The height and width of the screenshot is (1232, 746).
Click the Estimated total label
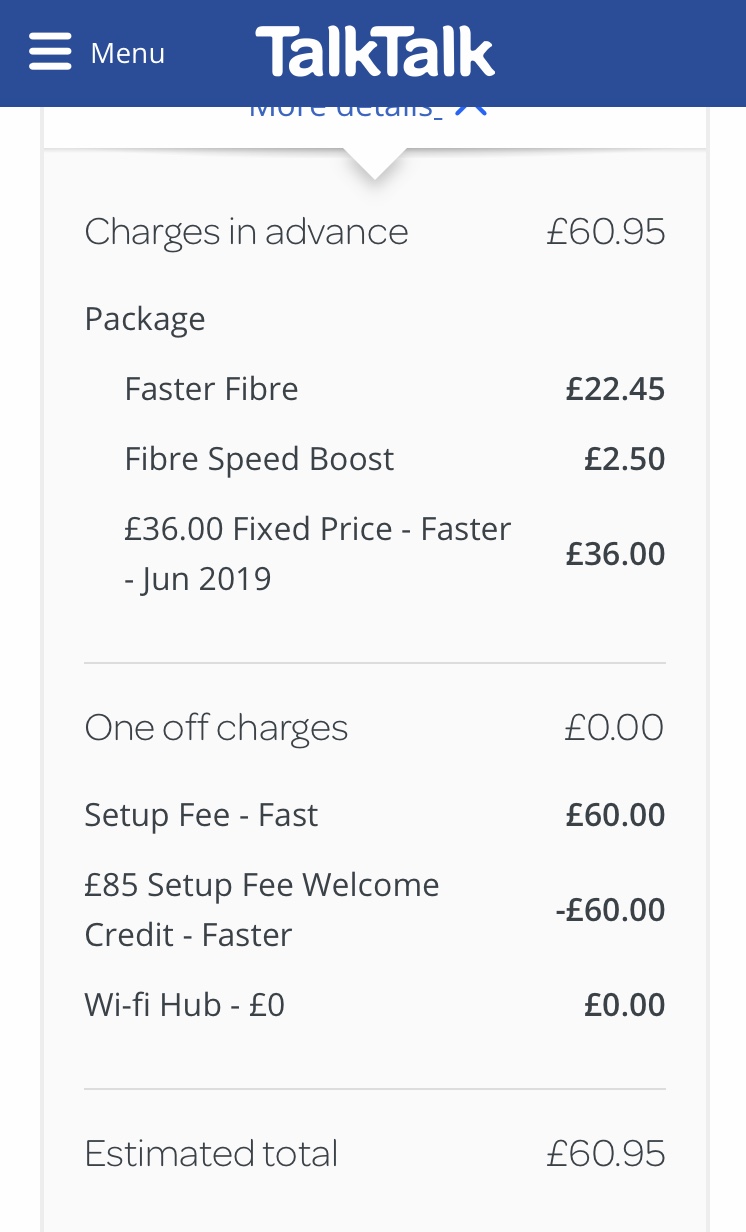[x=211, y=1154]
